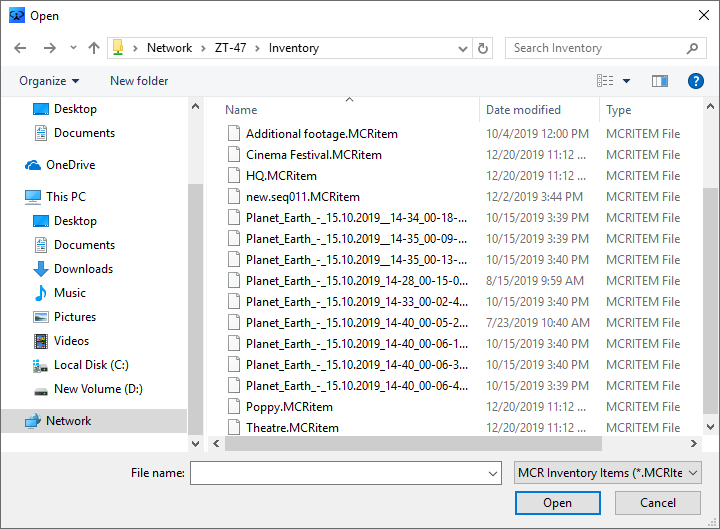Image resolution: width=720 pixels, height=529 pixels.
Task: Click file list scroll down arrow
Action: pos(710,427)
